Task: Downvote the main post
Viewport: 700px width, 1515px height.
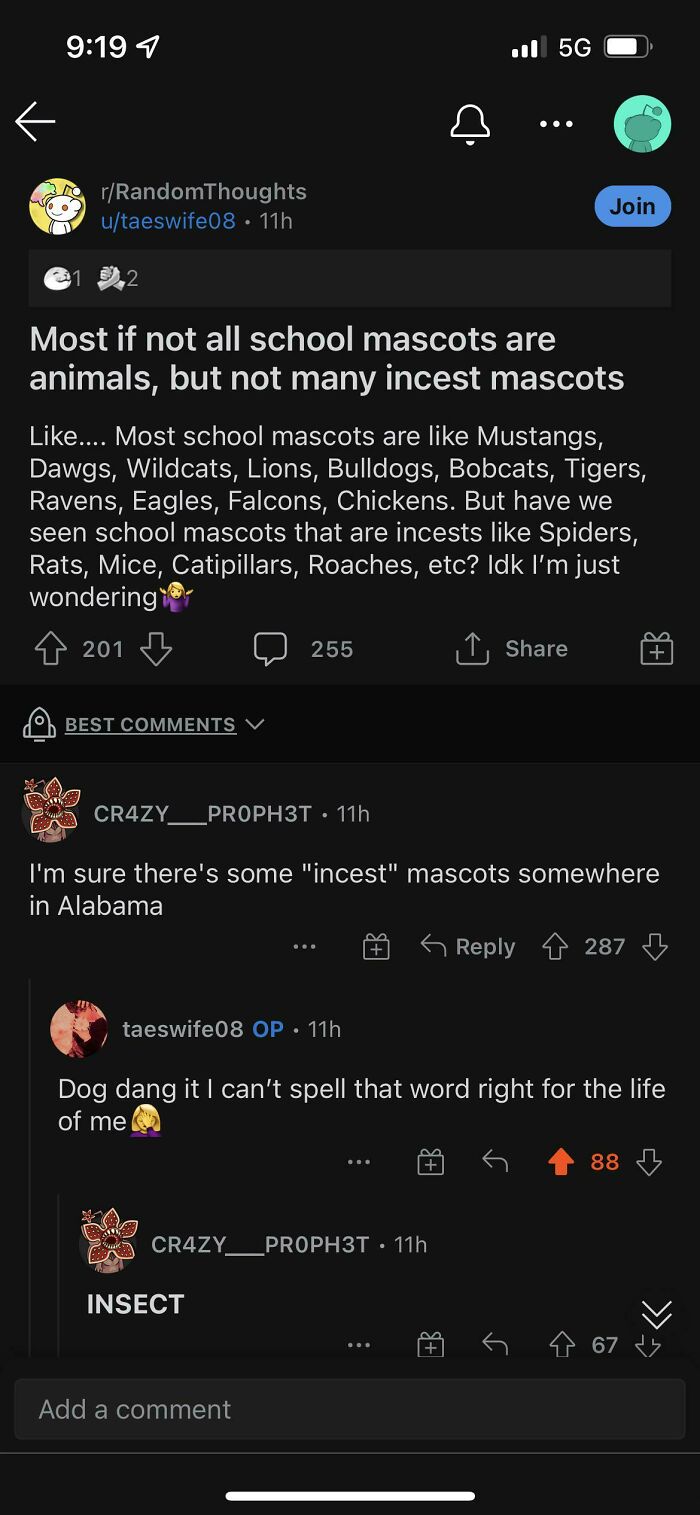Action: point(156,649)
